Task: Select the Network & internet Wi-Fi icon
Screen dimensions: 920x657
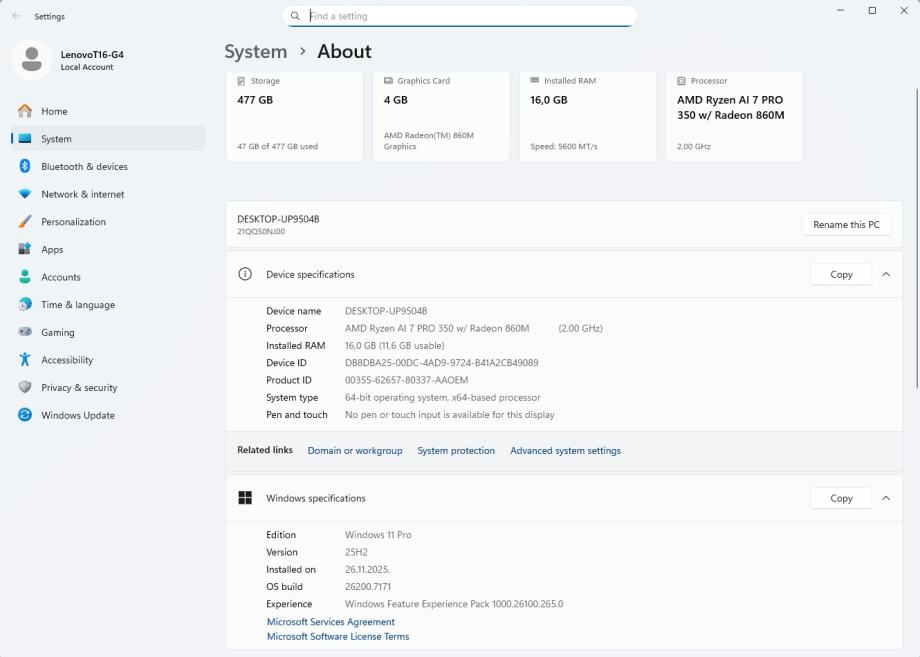Action: (25, 194)
